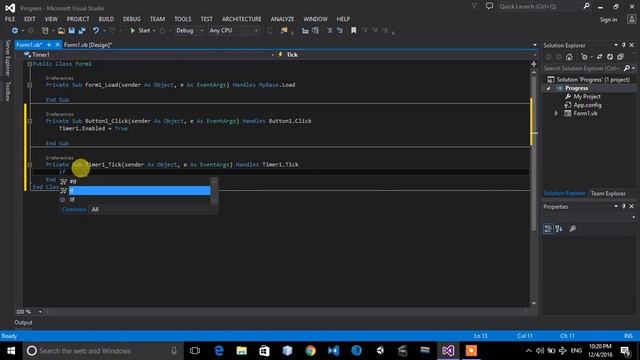
Task: Switch IntelliSense list to All tab
Action: point(95,209)
